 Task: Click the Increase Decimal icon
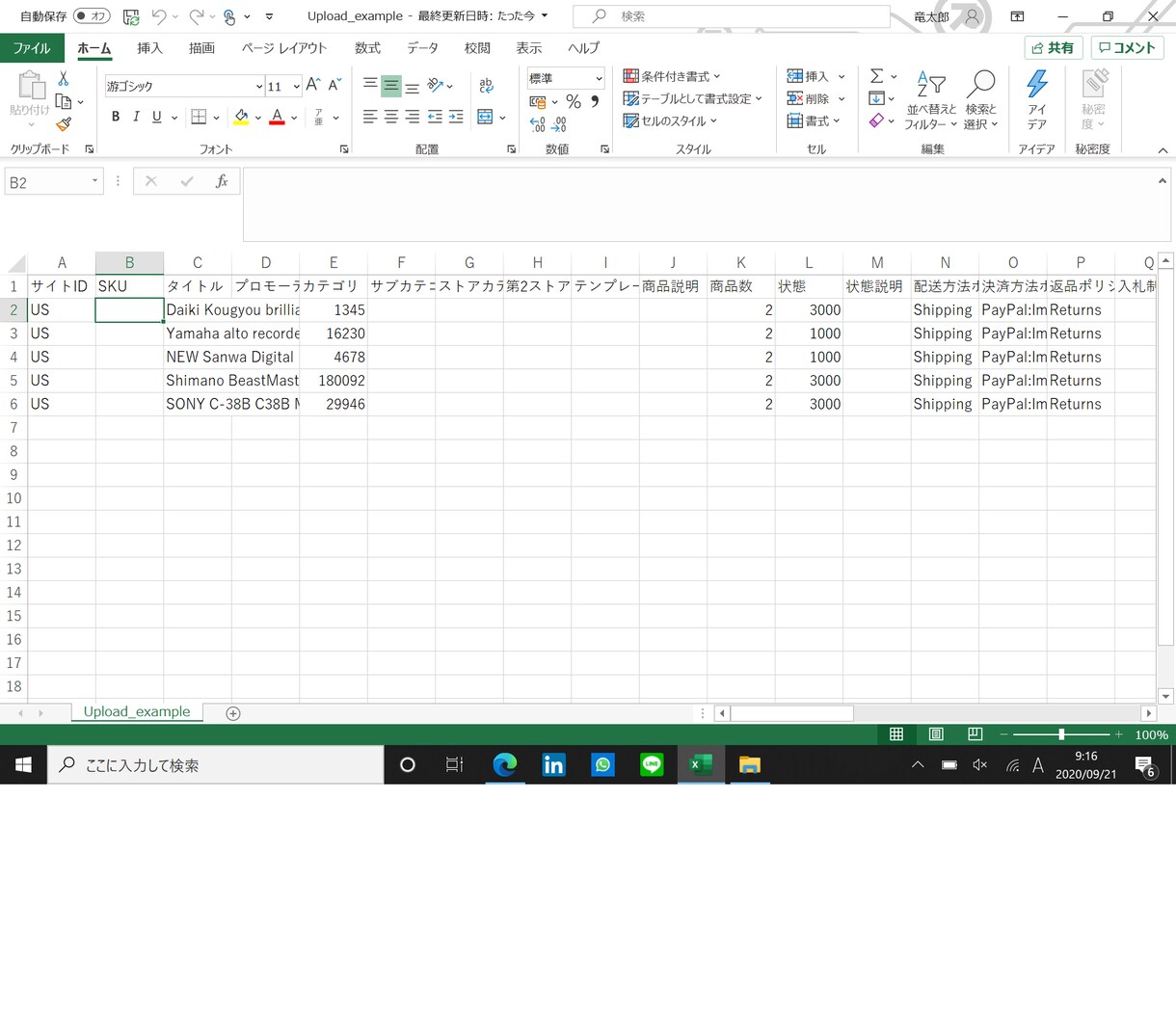(538, 124)
